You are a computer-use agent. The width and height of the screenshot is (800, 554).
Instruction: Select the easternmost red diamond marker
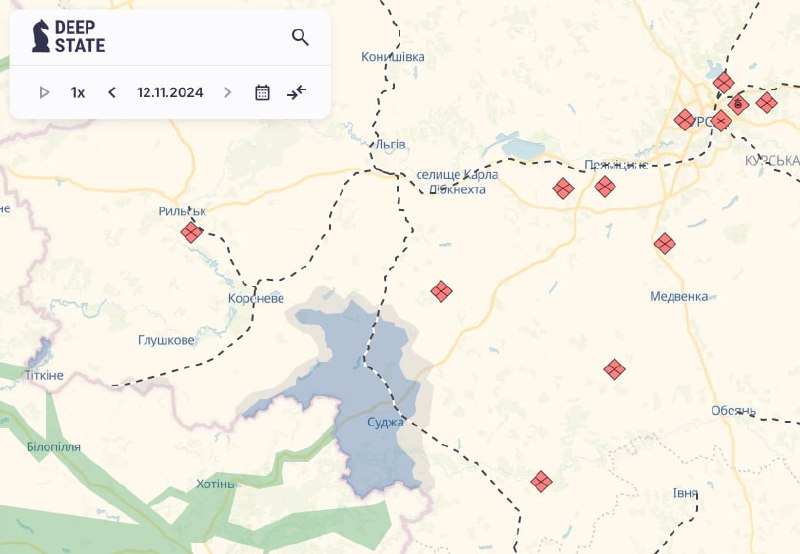766,102
